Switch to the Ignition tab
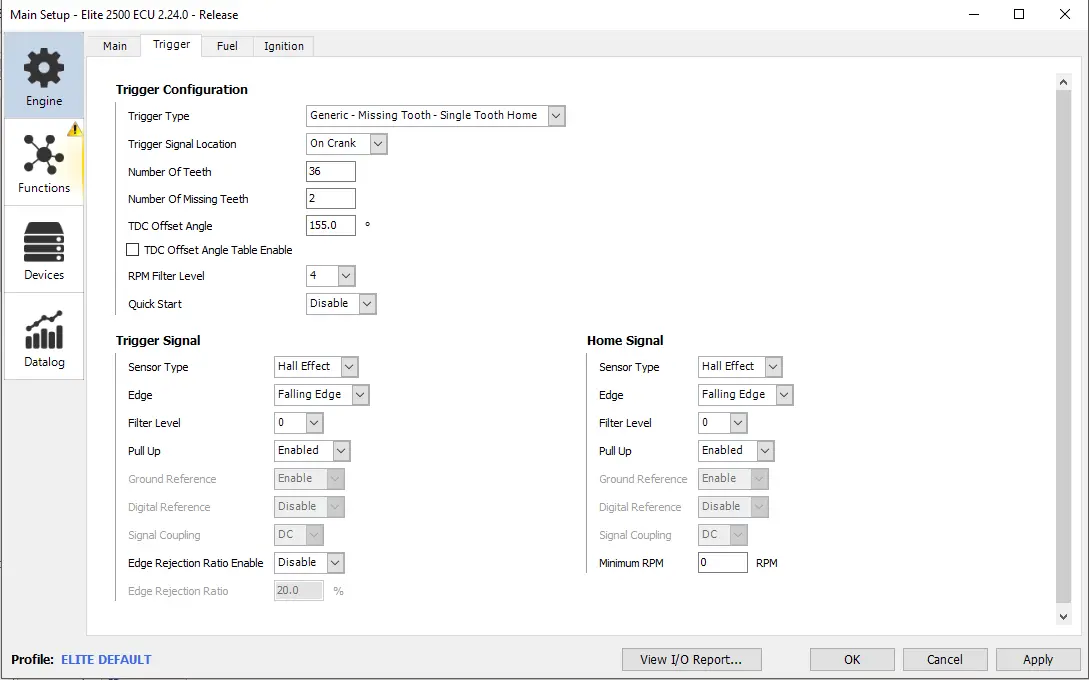The width and height of the screenshot is (1089, 680). click(x=284, y=46)
